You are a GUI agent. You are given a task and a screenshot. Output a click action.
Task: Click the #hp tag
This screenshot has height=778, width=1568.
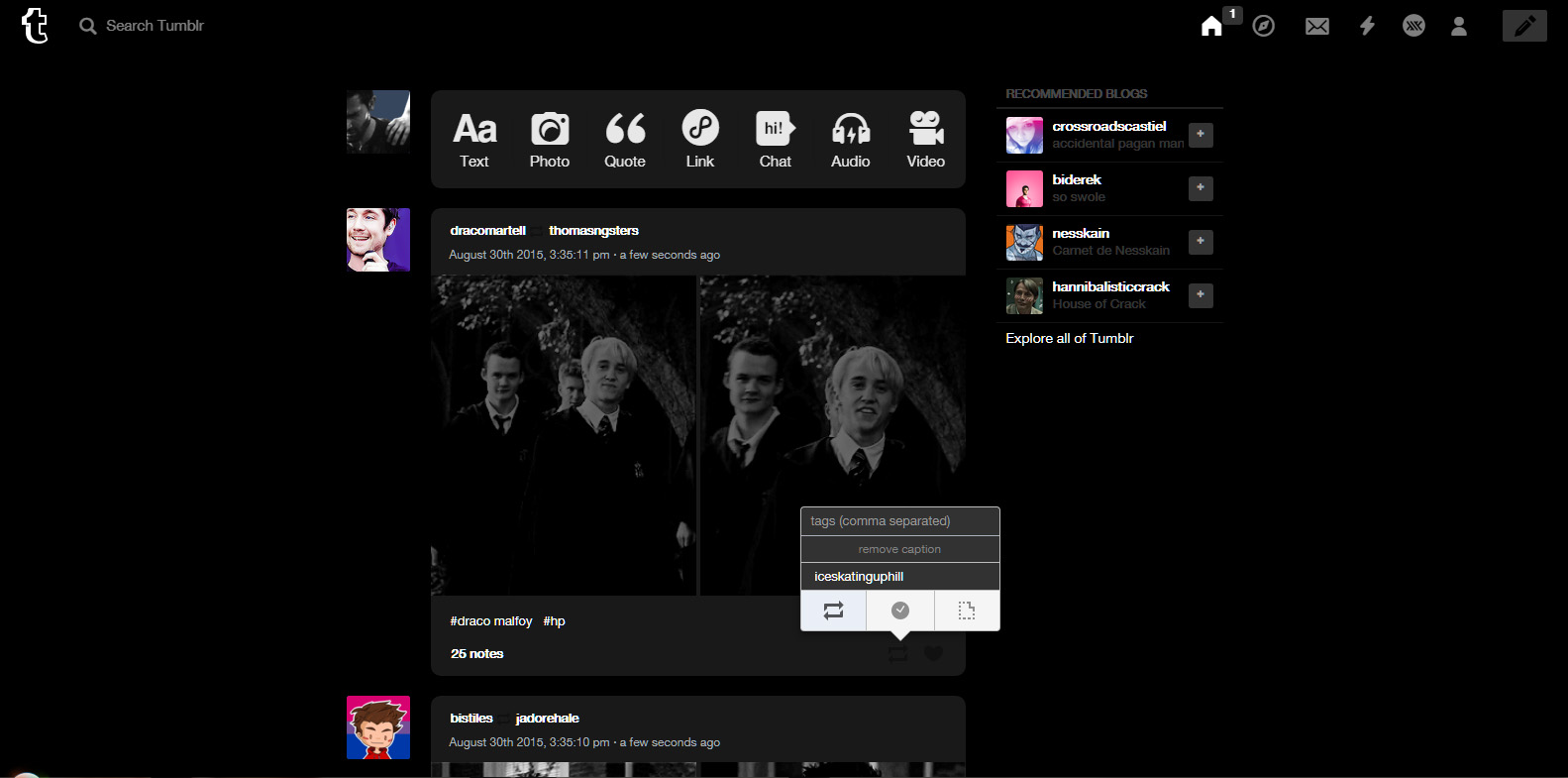(x=554, y=621)
